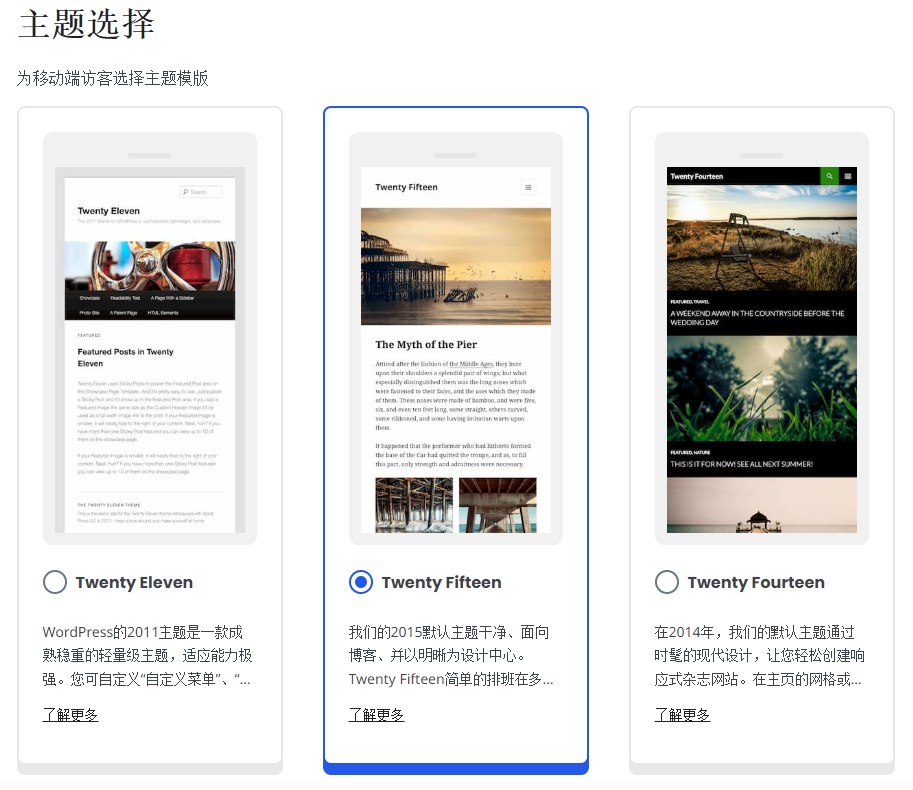913x790 pixels.
Task: Click the Twenty Eleven description starting WordPress的2011主题
Action: tap(147, 656)
